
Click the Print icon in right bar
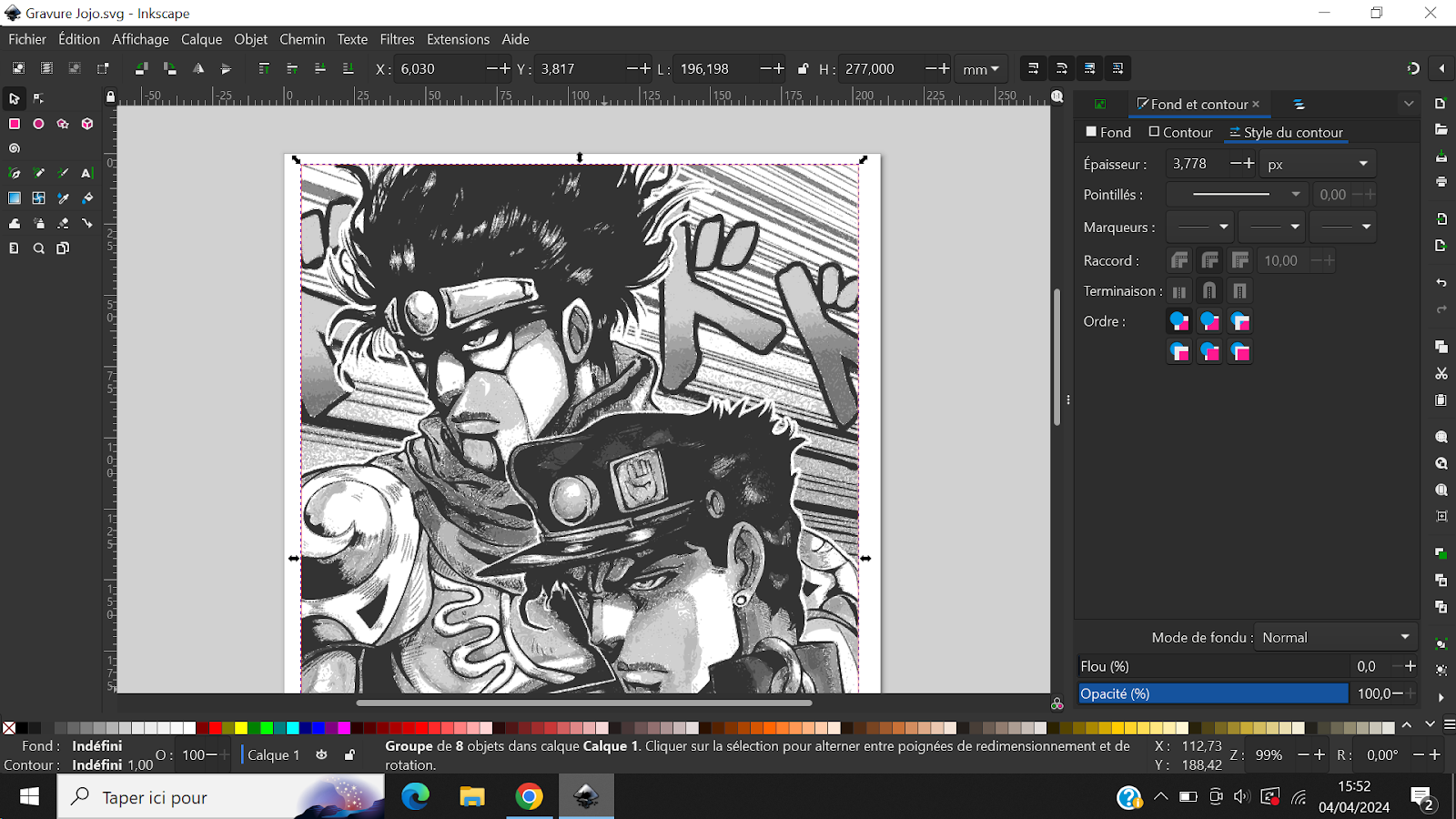coord(1441,182)
